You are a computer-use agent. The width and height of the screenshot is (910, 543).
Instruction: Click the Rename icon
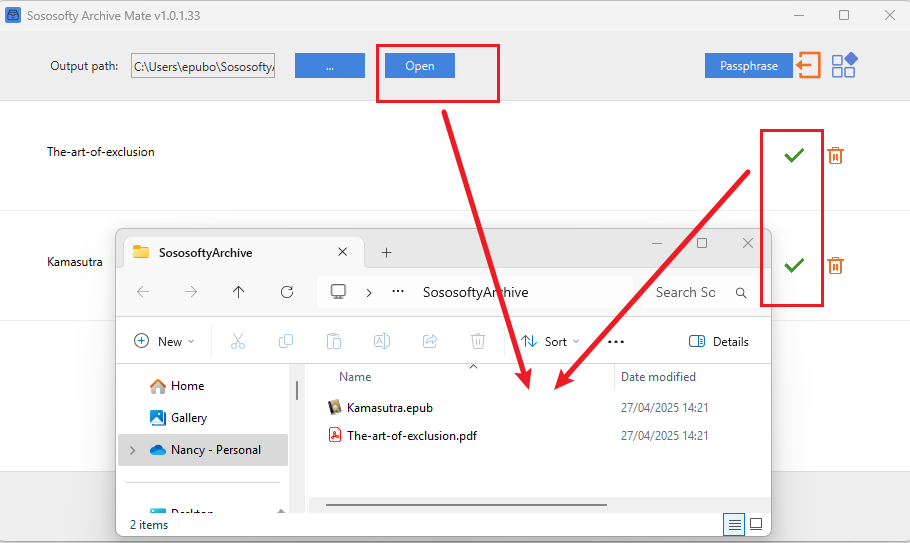(x=382, y=341)
